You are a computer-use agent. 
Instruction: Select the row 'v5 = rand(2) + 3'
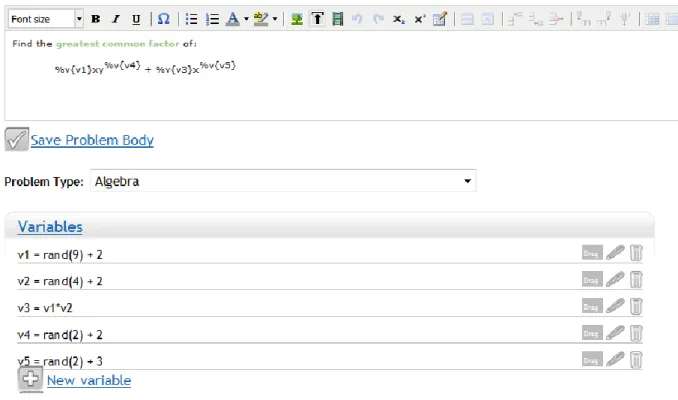tap(330, 360)
